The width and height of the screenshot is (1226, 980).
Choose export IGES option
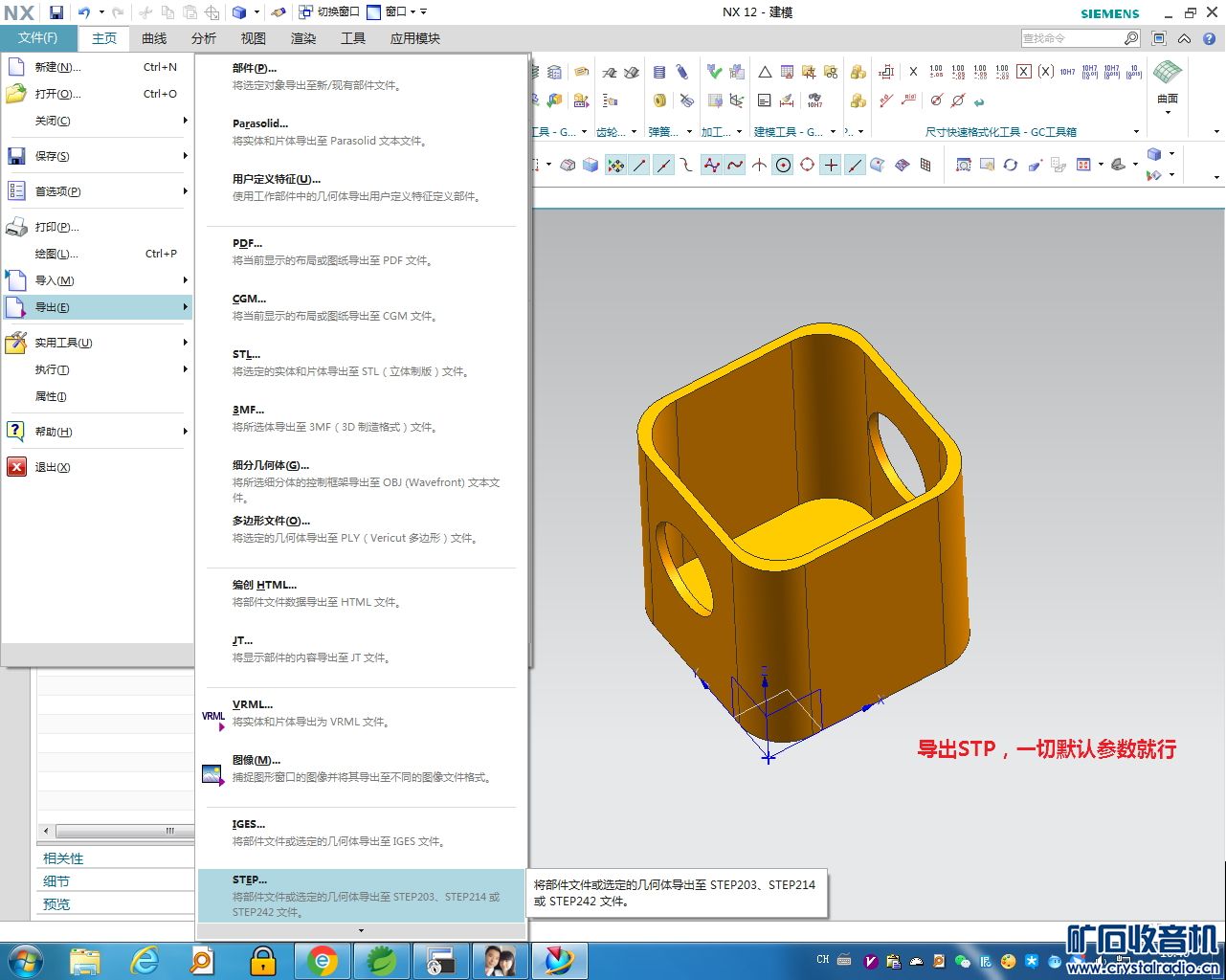(x=361, y=833)
